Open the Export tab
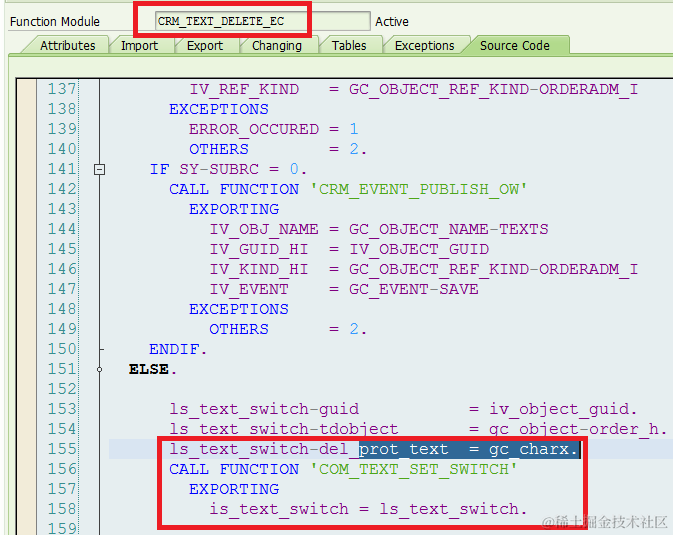This screenshot has height=535, width=673. pyautogui.click(x=205, y=46)
